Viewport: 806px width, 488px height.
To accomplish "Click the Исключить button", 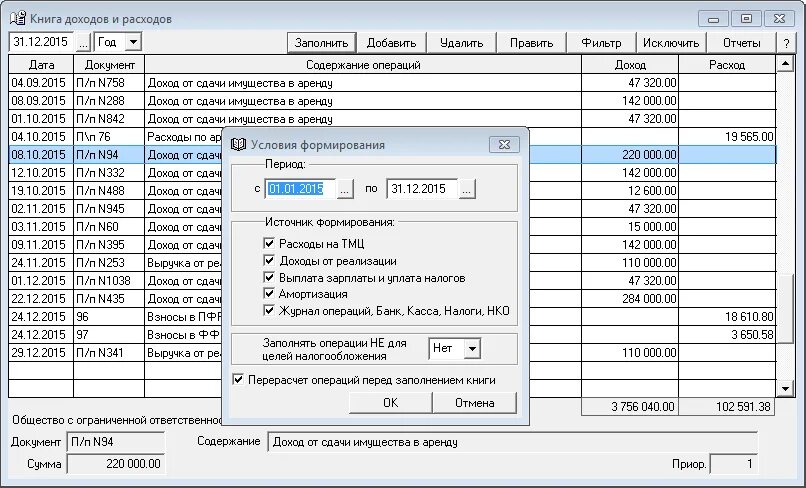I will pyautogui.click(x=671, y=43).
